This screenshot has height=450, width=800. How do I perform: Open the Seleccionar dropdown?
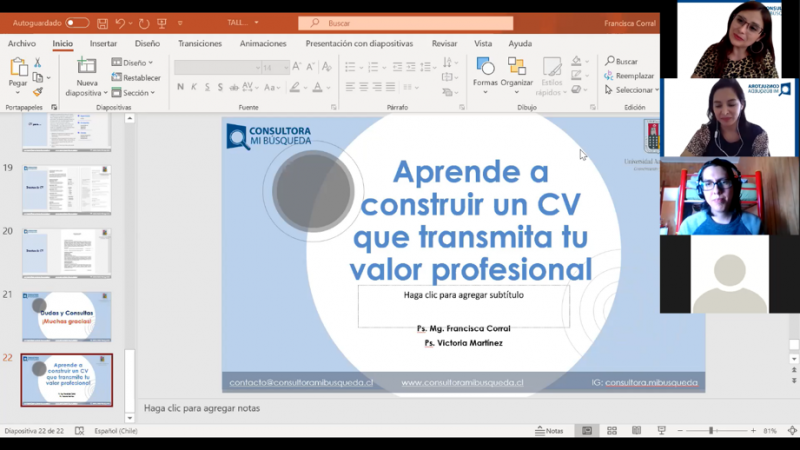[x=632, y=90]
